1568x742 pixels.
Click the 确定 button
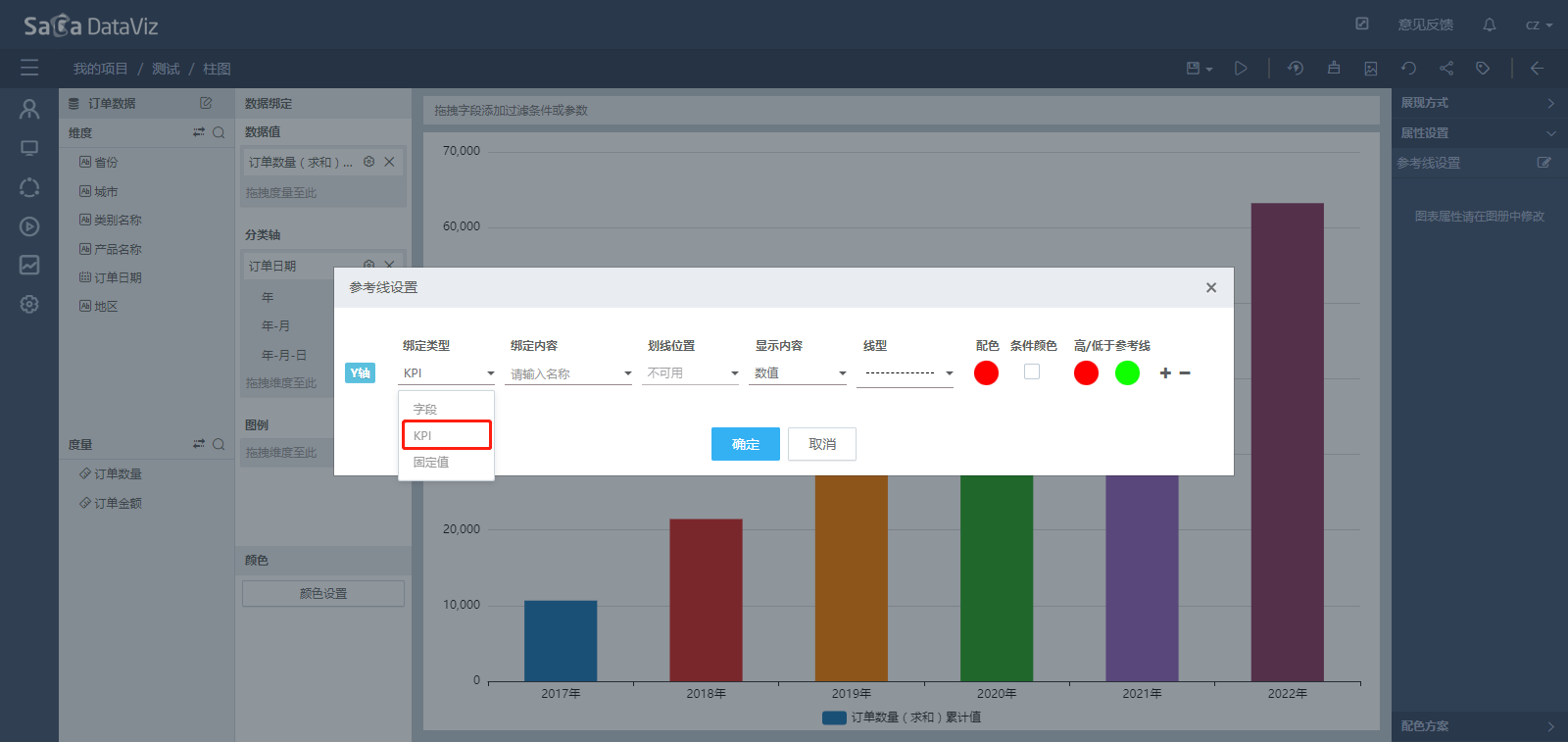pyautogui.click(x=746, y=444)
